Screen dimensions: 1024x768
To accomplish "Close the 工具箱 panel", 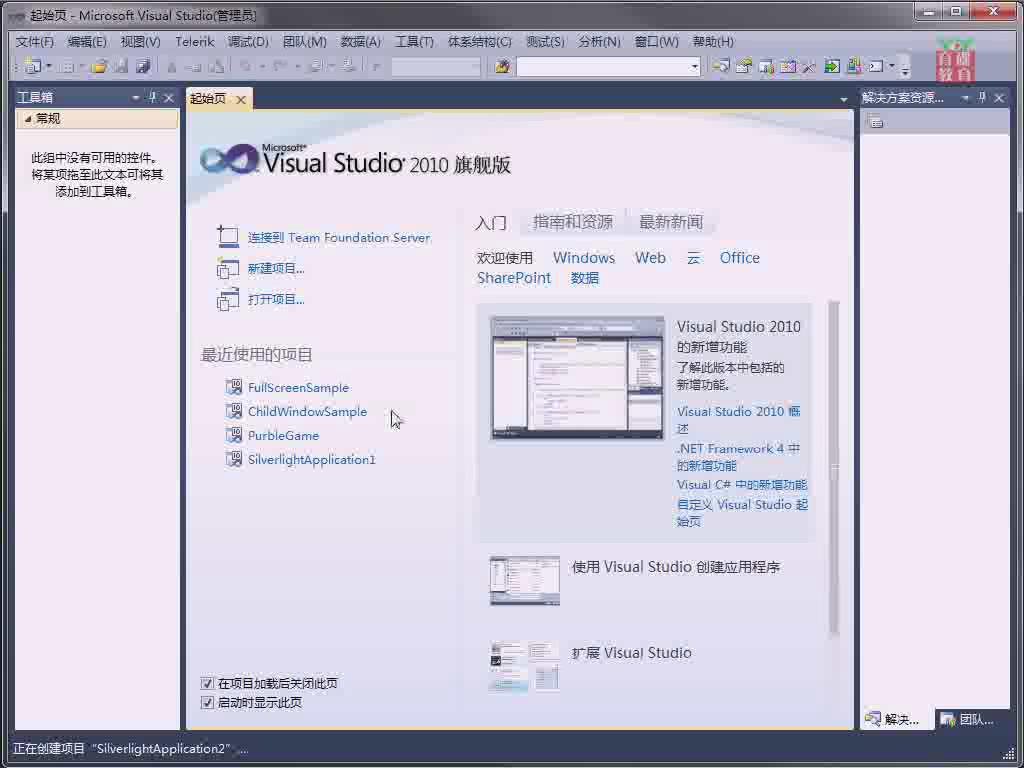I will [x=169, y=97].
